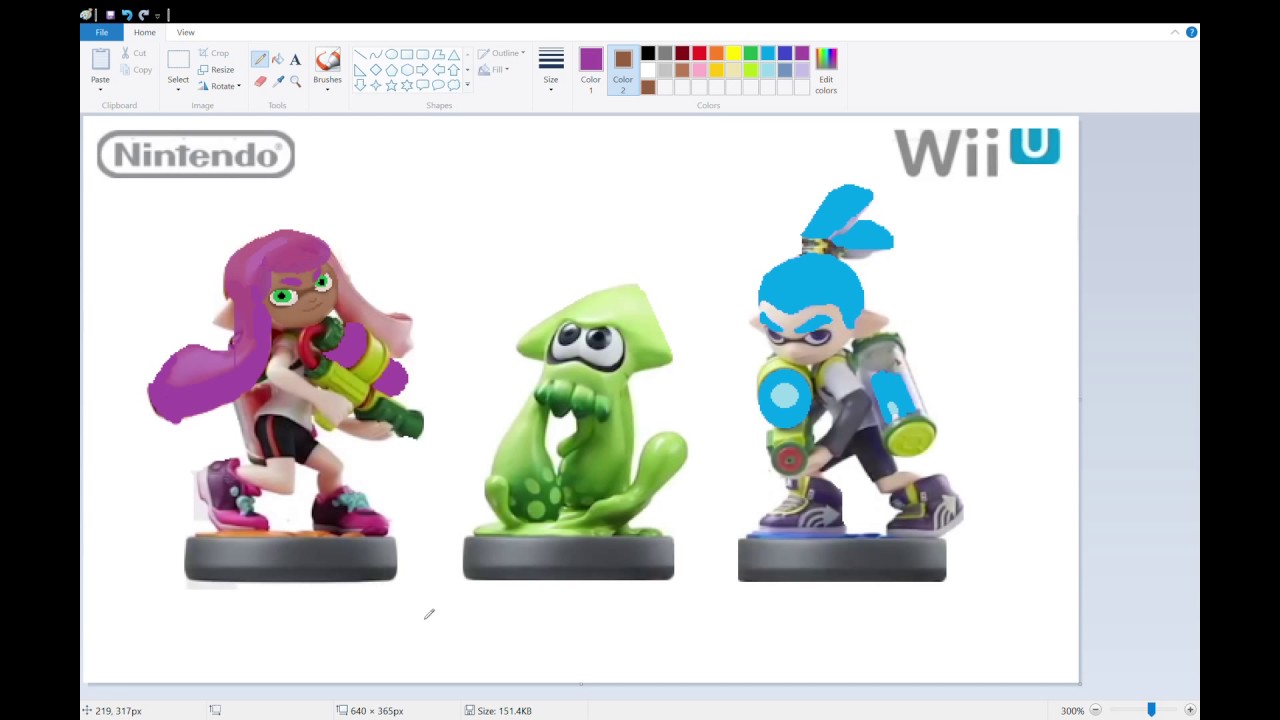
Task: Open the File menu
Action: (x=102, y=32)
